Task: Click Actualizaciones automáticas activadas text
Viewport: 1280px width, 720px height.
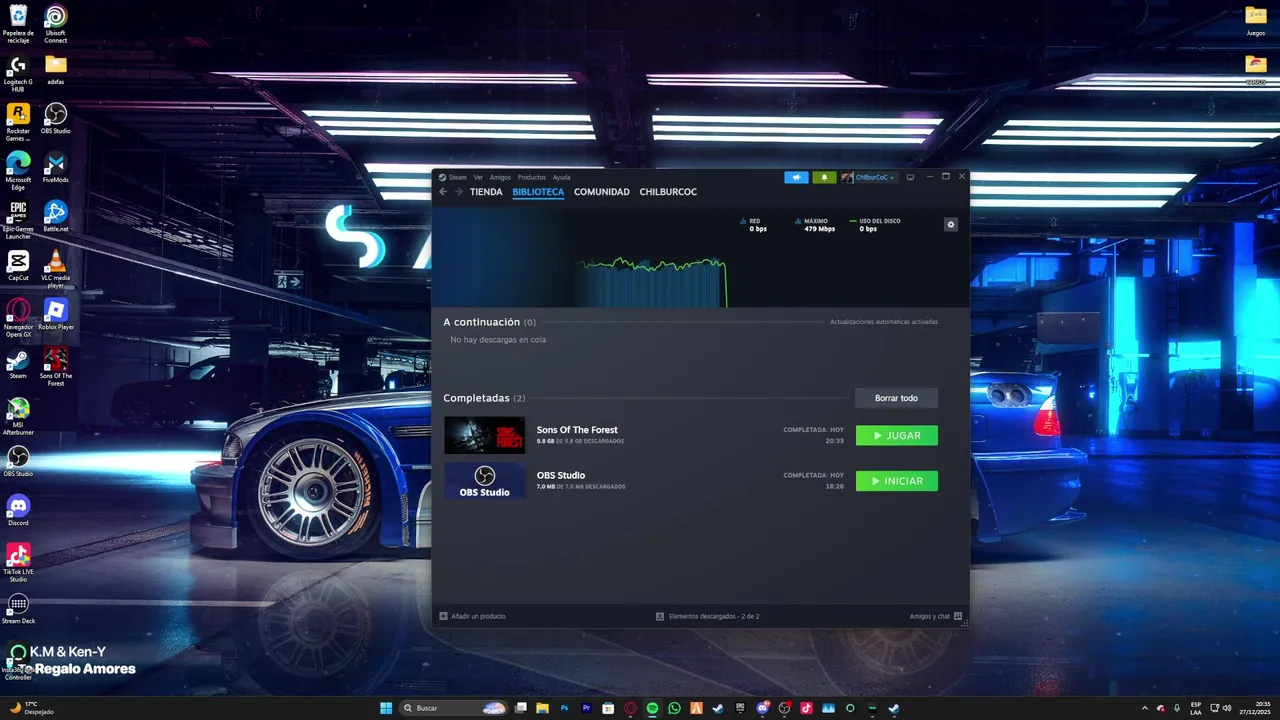Action: [884, 322]
